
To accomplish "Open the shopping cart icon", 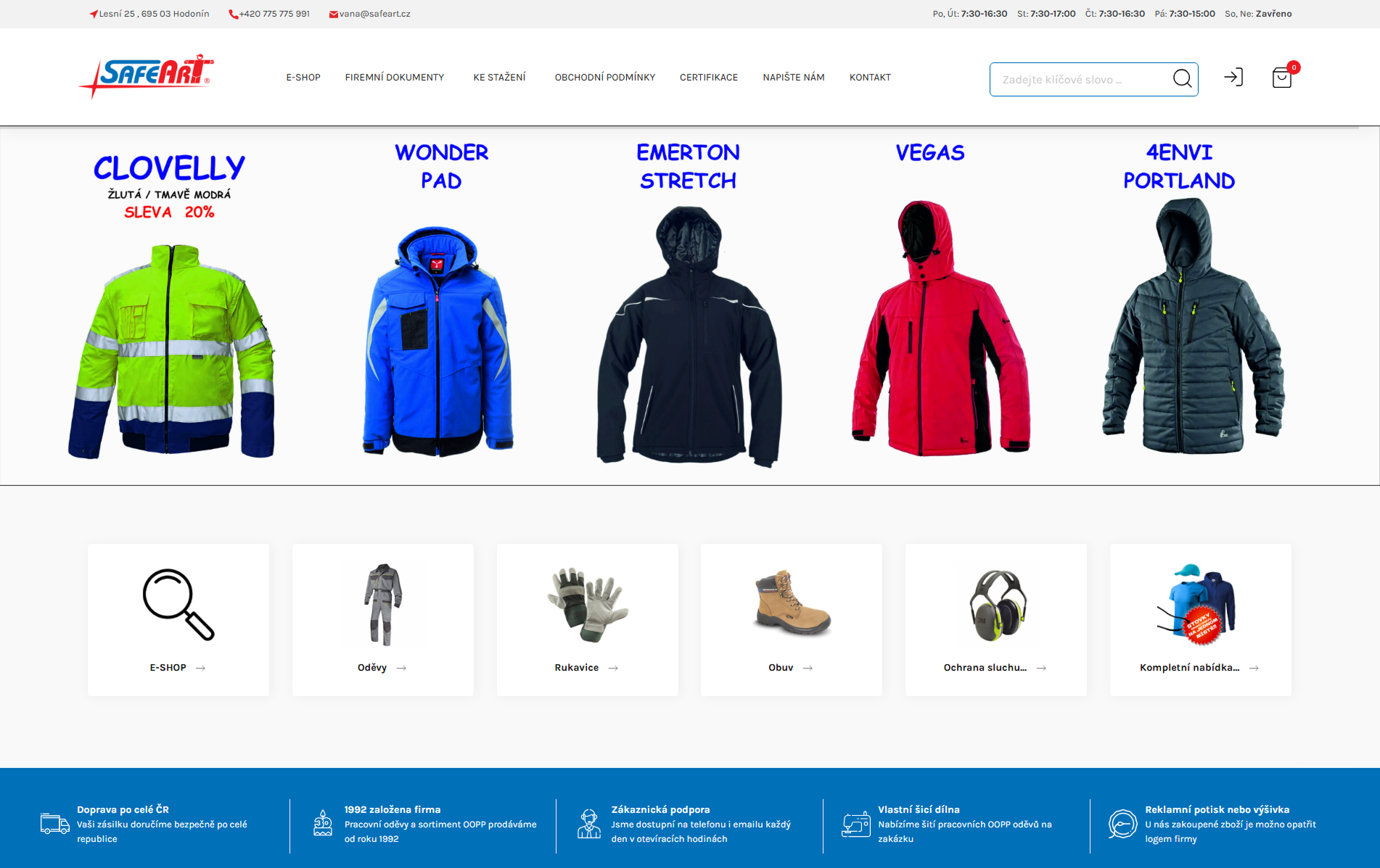I will pyautogui.click(x=1282, y=78).
